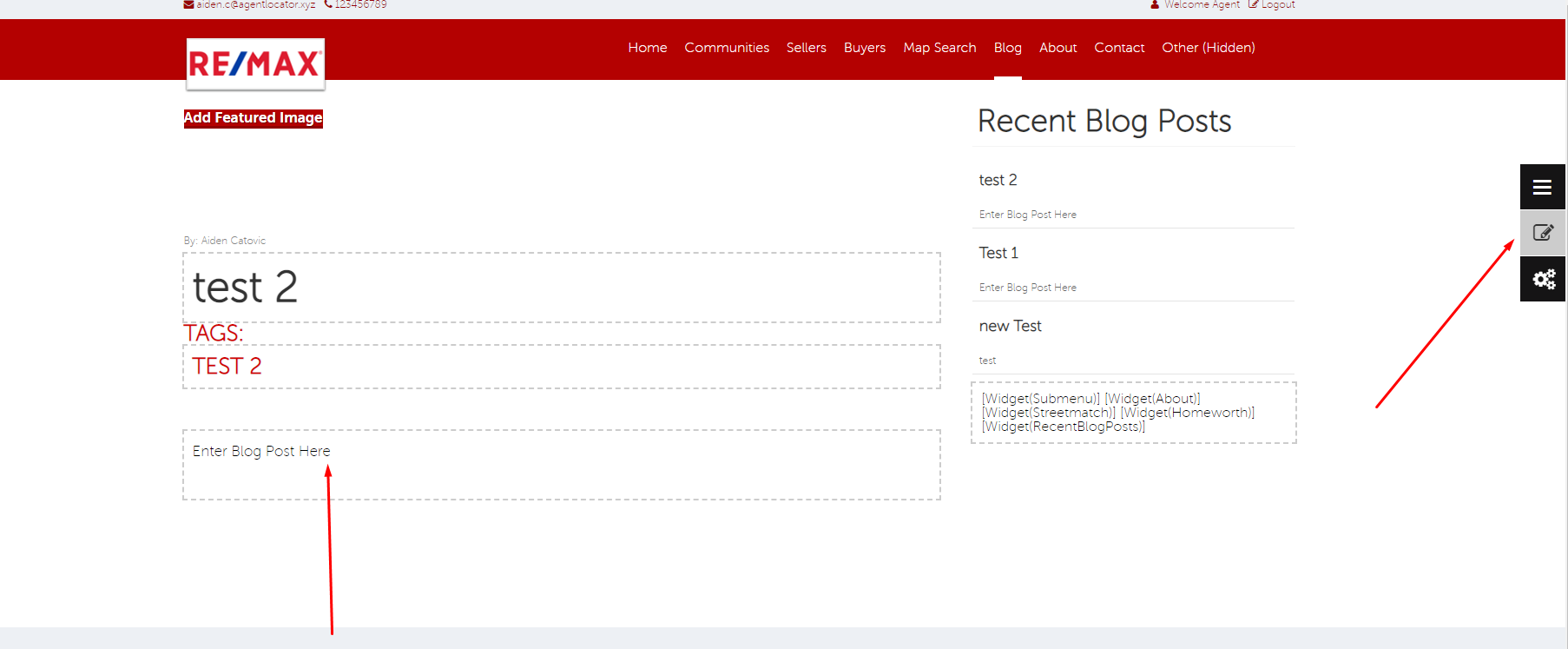Open the Home menu item
Screen dimensions: 1568x649
[648, 48]
